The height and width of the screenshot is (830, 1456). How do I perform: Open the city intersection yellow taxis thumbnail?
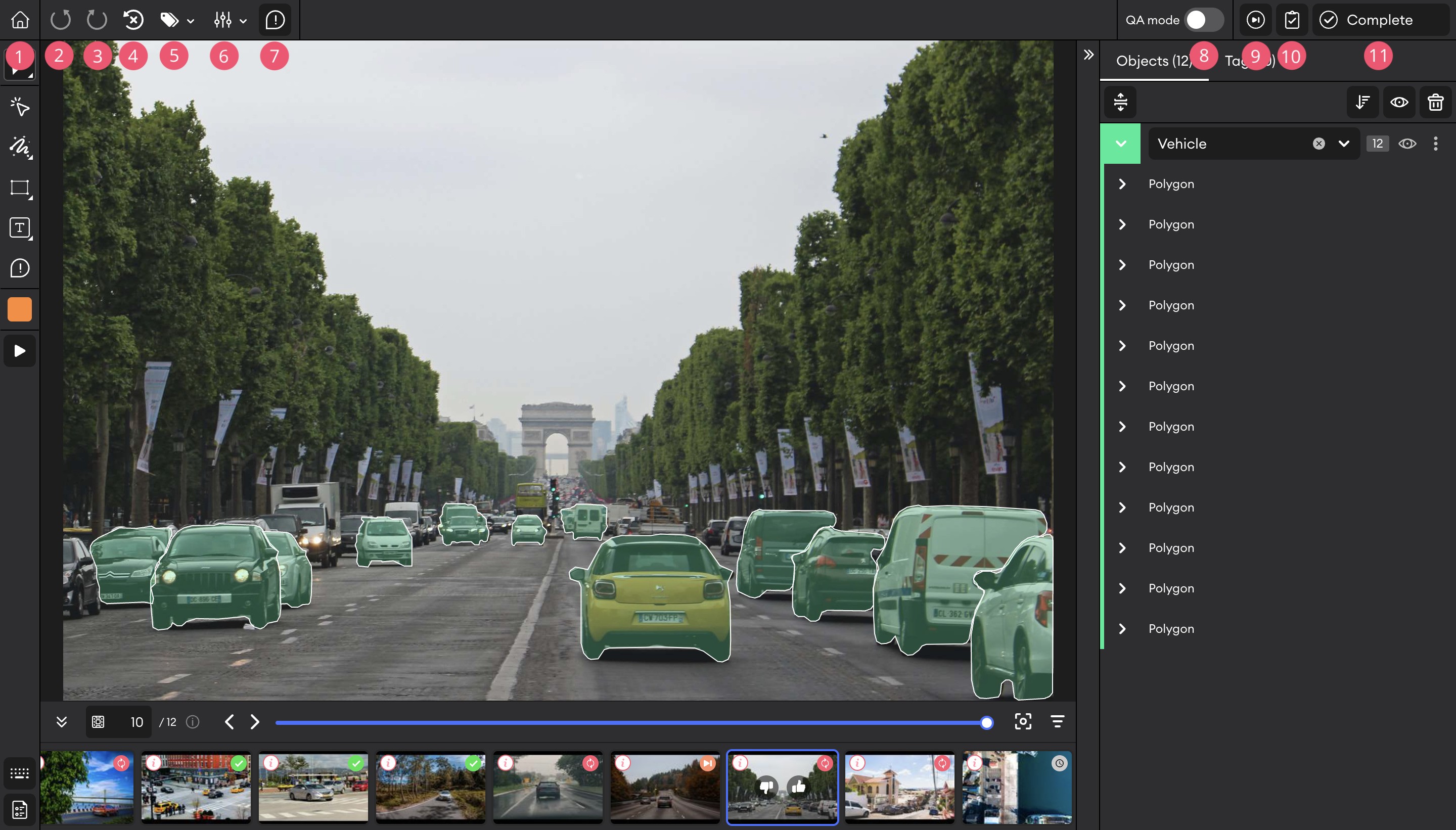196,787
